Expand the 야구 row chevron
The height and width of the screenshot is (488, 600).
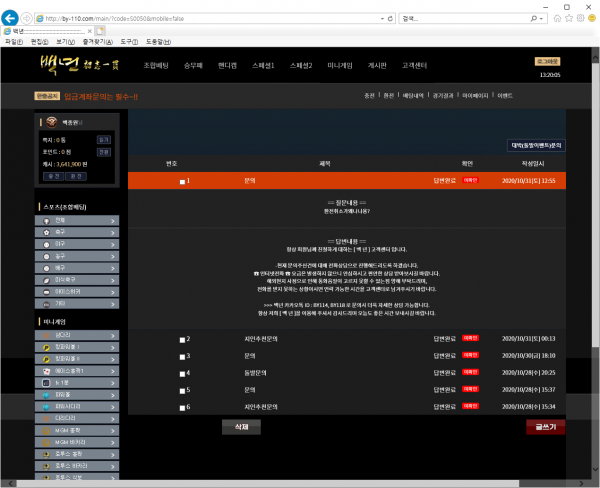112,245
